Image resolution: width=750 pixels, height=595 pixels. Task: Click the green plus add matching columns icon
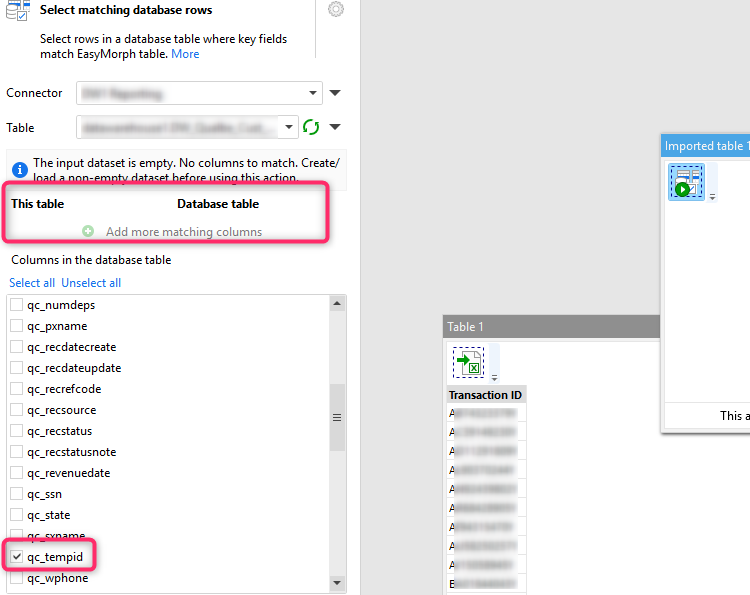coord(88,232)
